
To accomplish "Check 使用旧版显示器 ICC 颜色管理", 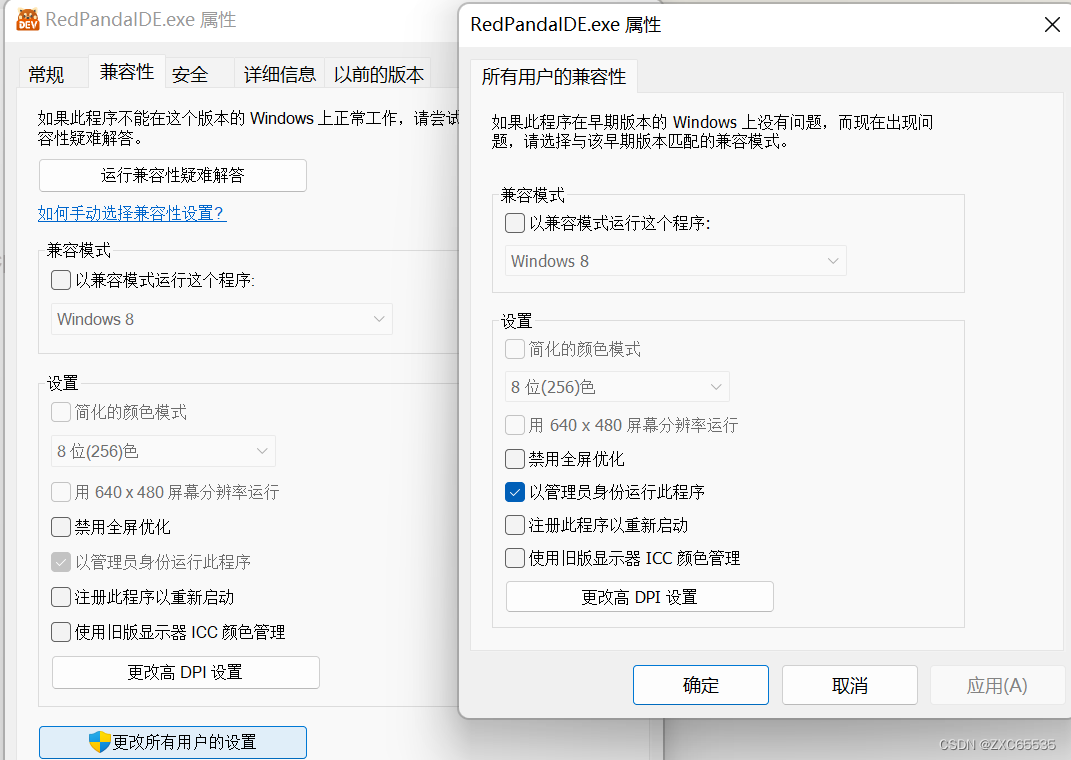I will 514,558.
